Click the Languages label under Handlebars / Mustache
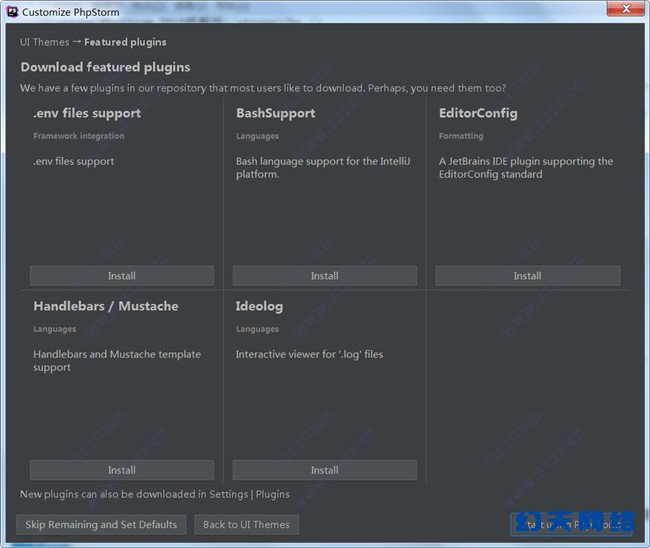This screenshot has width=650, height=548. [x=55, y=329]
